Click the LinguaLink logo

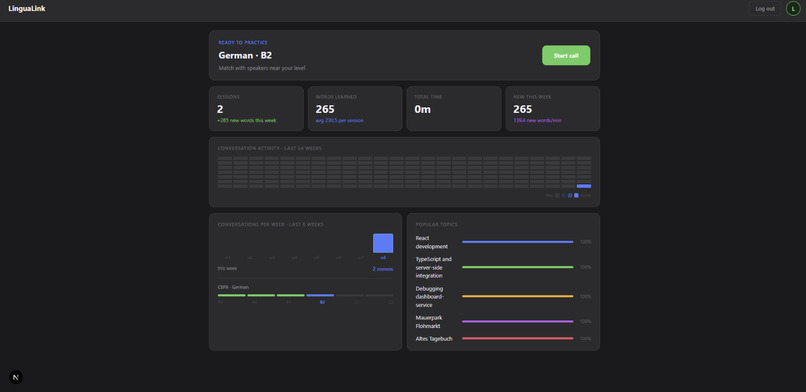pyautogui.click(x=27, y=9)
